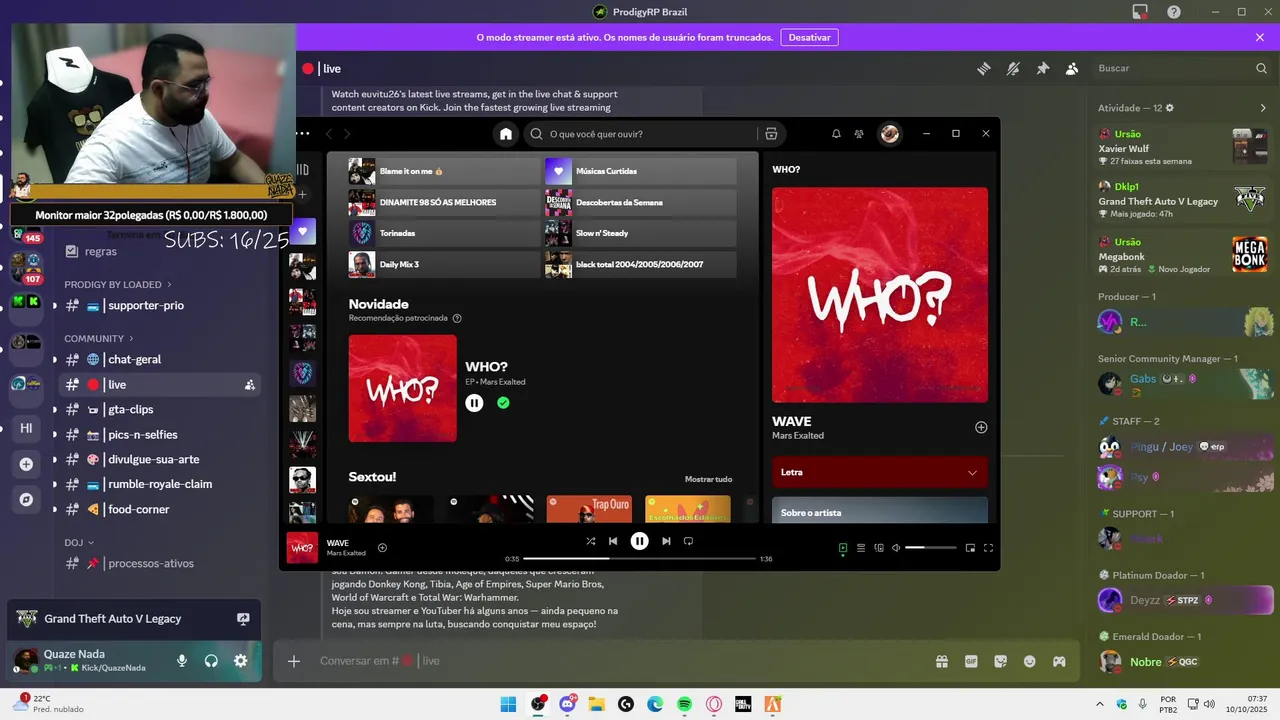This screenshot has width=1280, height=720.
Task: Stream Grand Theft Auto V screen-share icon
Action: click(x=243, y=619)
